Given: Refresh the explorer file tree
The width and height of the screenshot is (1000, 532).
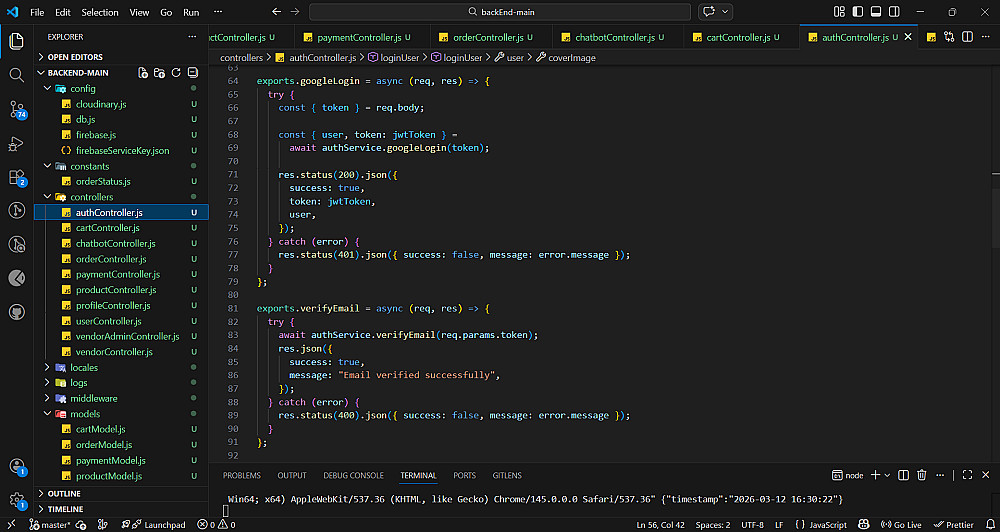Looking at the screenshot, I should (x=176, y=73).
